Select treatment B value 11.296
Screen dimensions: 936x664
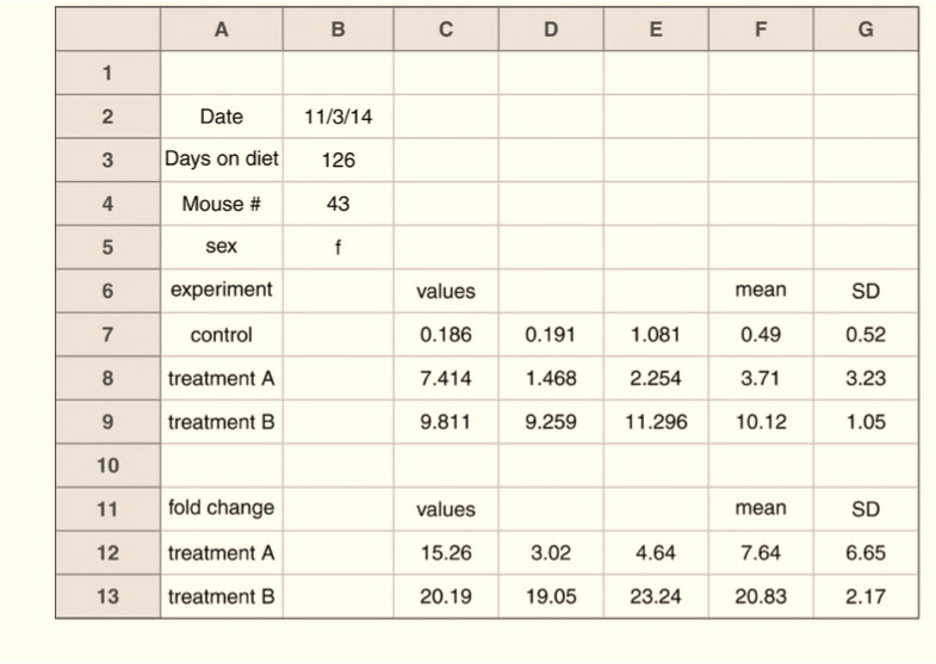point(655,422)
